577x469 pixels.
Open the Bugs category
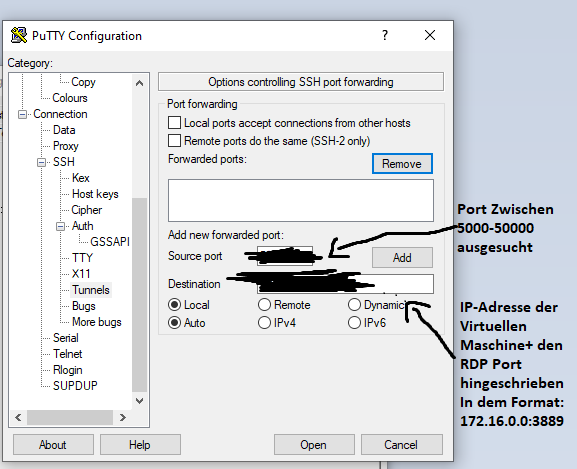84,306
